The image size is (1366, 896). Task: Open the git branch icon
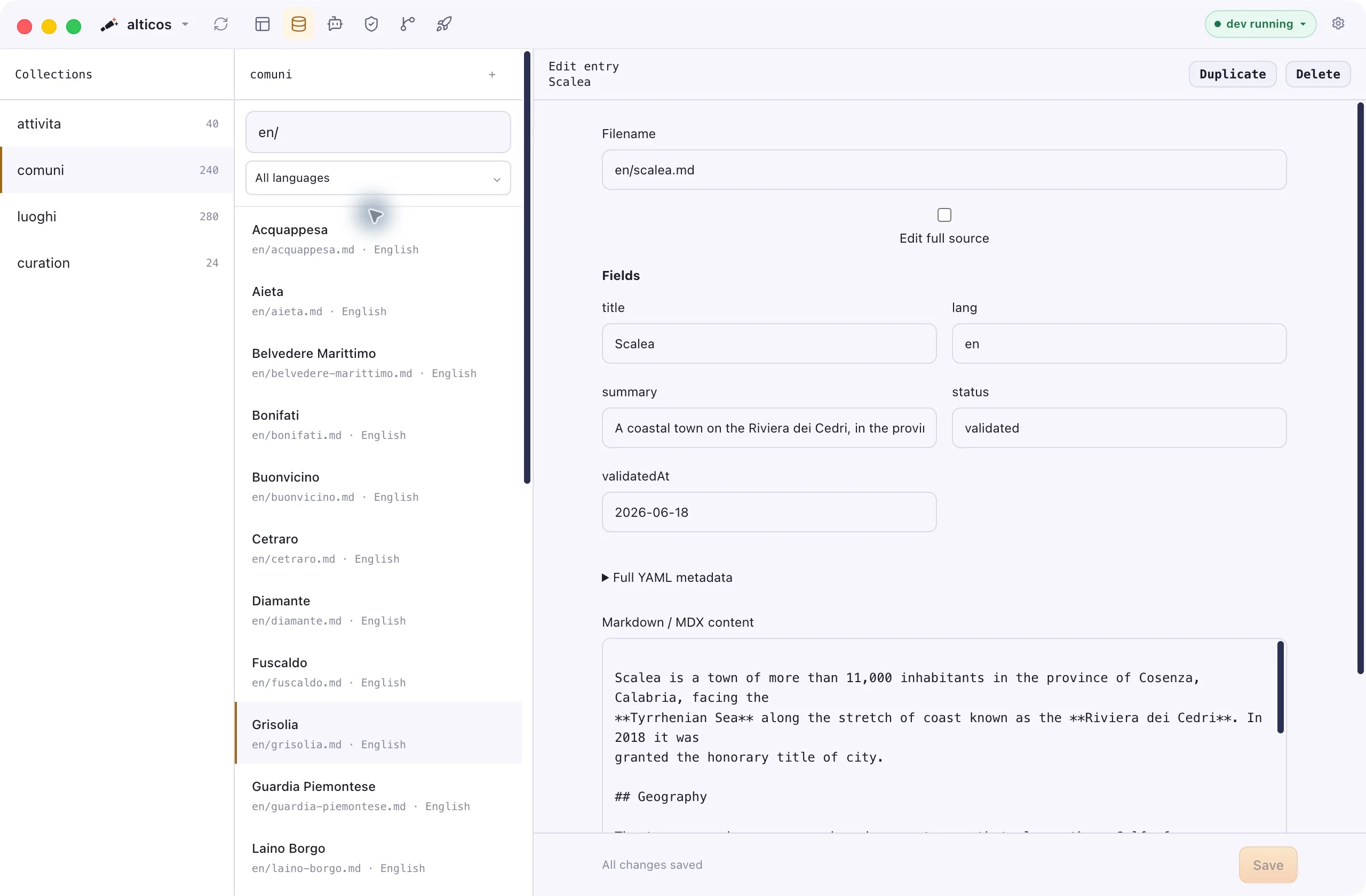click(x=408, y=24)
